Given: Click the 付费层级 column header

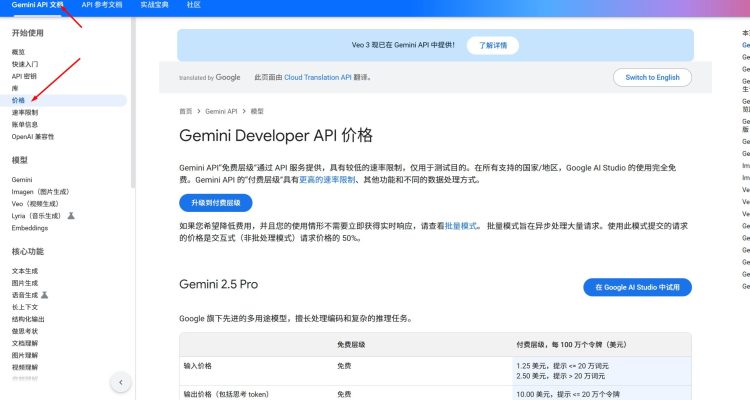Looking at the screenshot, I should pos(571,344).
